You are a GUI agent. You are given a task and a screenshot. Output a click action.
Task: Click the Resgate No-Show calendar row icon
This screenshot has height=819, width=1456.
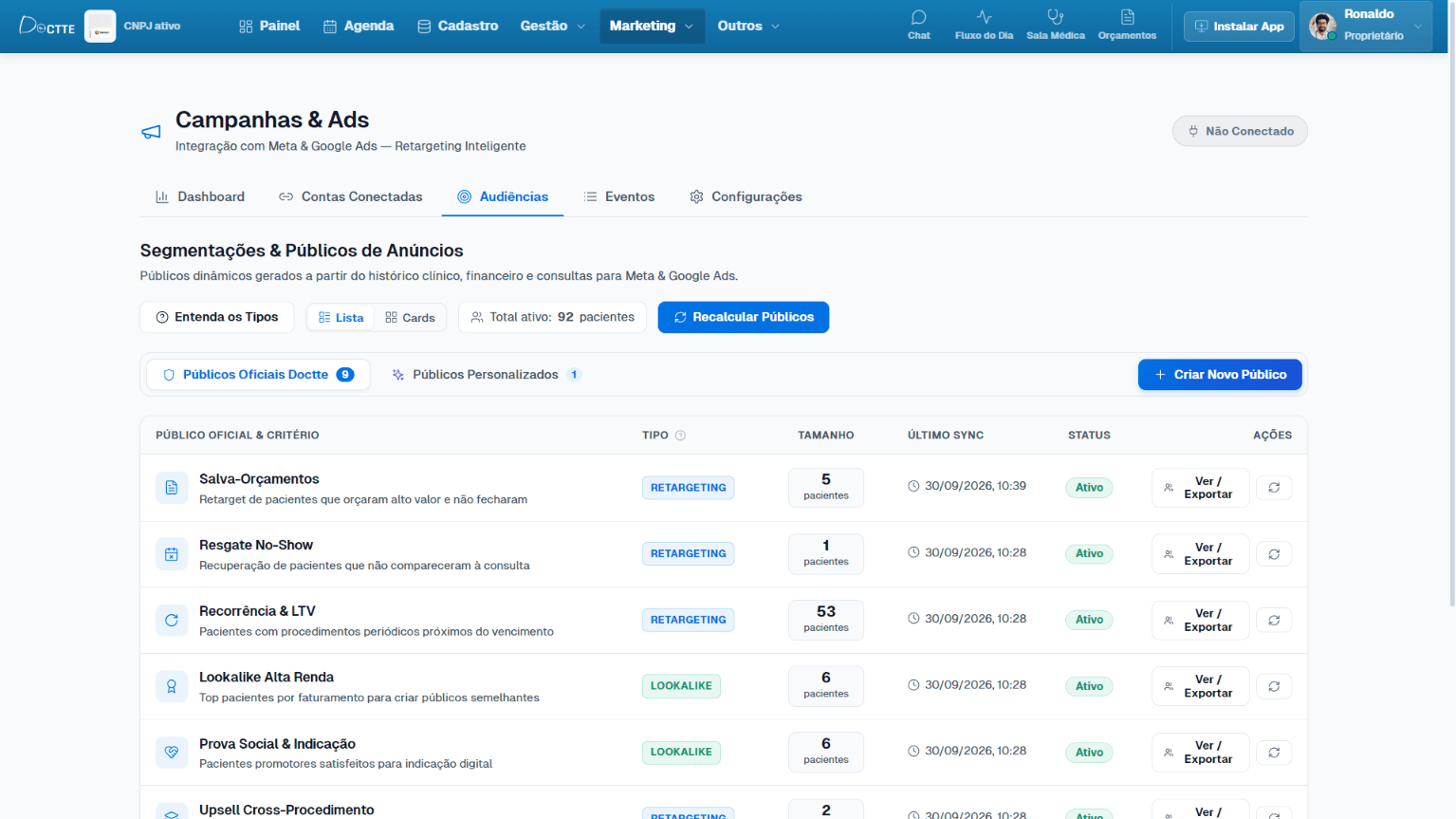click(172, 554)
